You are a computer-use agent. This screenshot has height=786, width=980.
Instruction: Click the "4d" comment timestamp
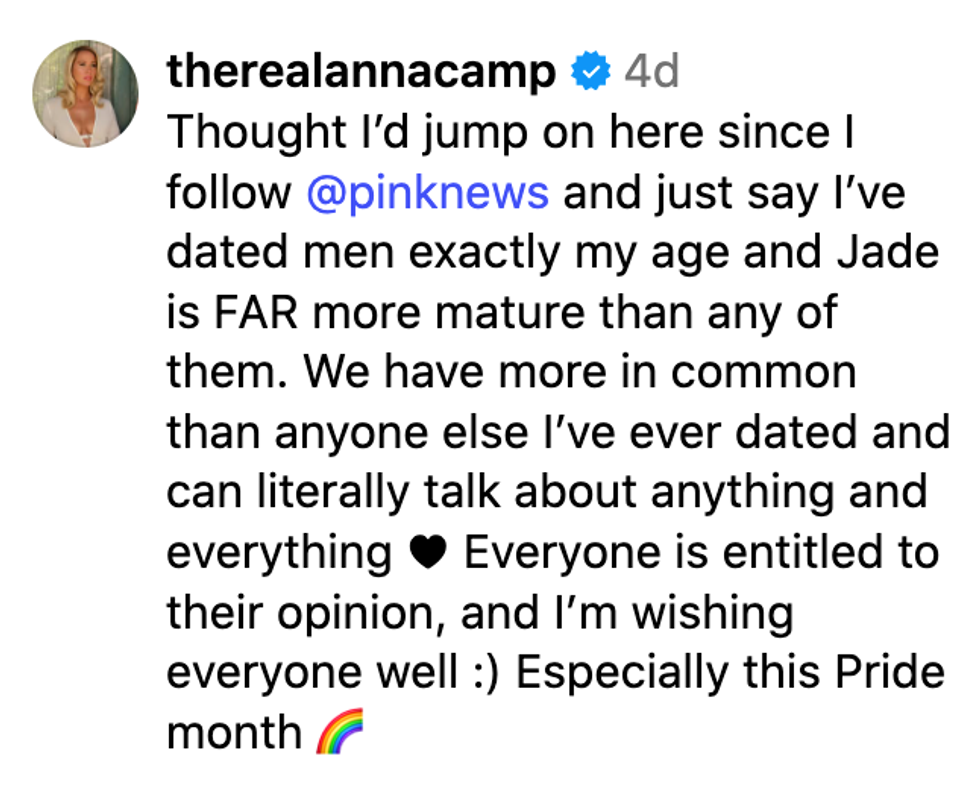651,72
